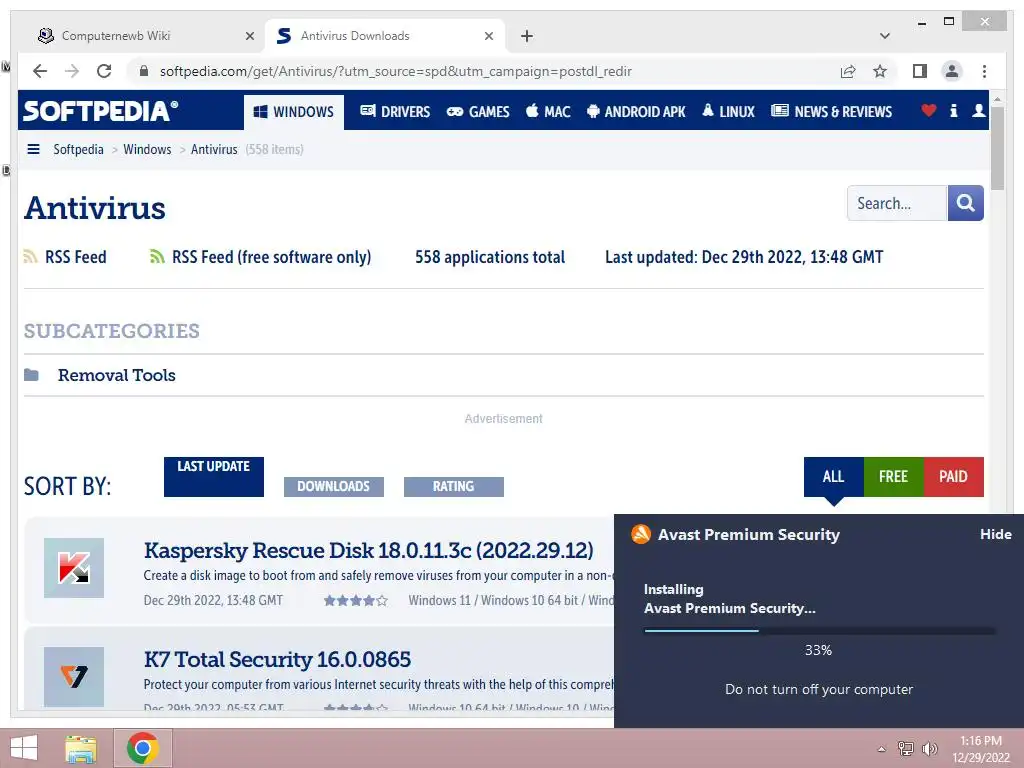Screen dimensions: 1024x768
Task: Open the hamburger menu in breadcrumb bar
Action: point(33,149)
